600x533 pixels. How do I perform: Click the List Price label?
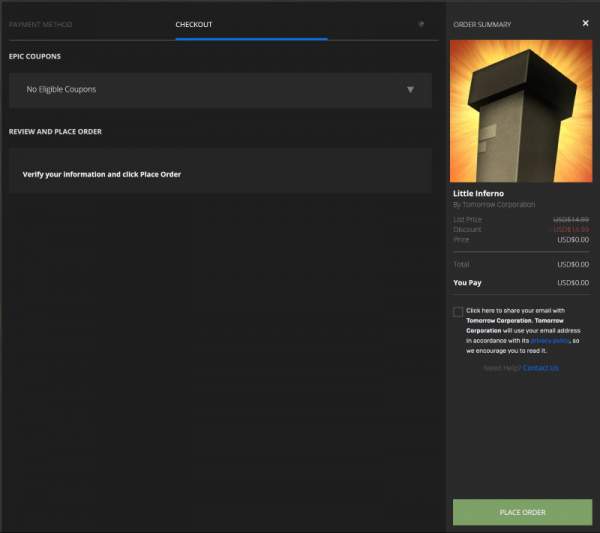click(x=467, y=220)
